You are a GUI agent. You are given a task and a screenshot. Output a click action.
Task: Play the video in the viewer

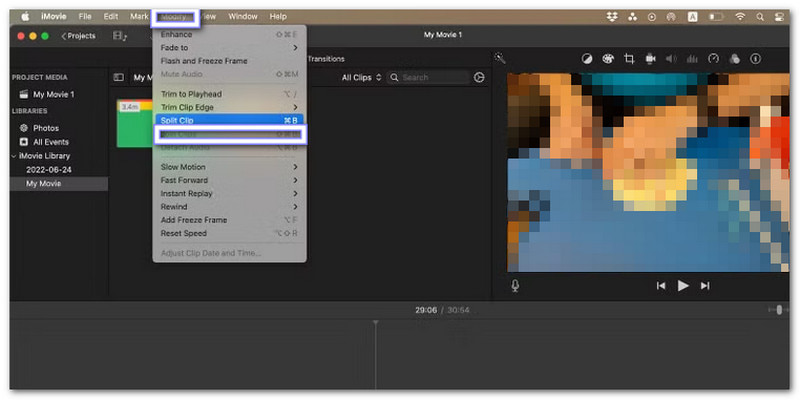pyautogui.click(x=683, y=285)
